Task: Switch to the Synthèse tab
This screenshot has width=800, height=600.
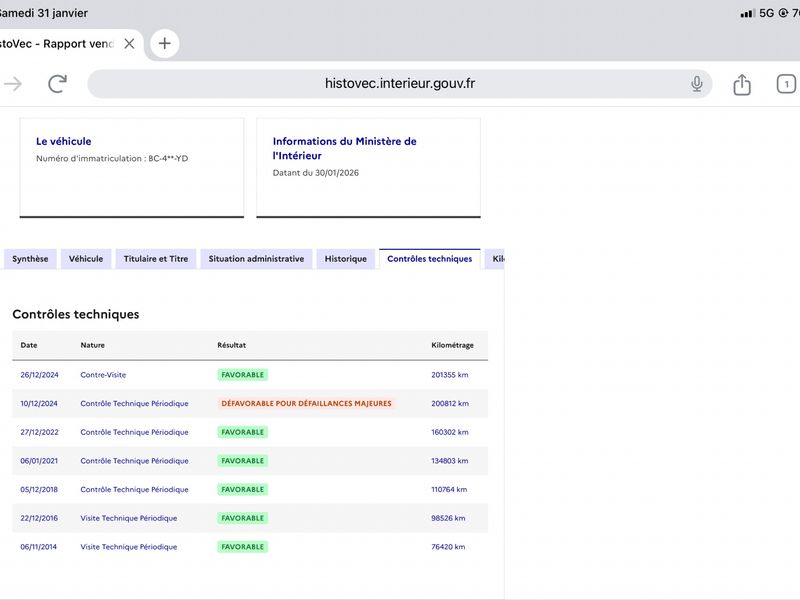Action: coord(30,259)
